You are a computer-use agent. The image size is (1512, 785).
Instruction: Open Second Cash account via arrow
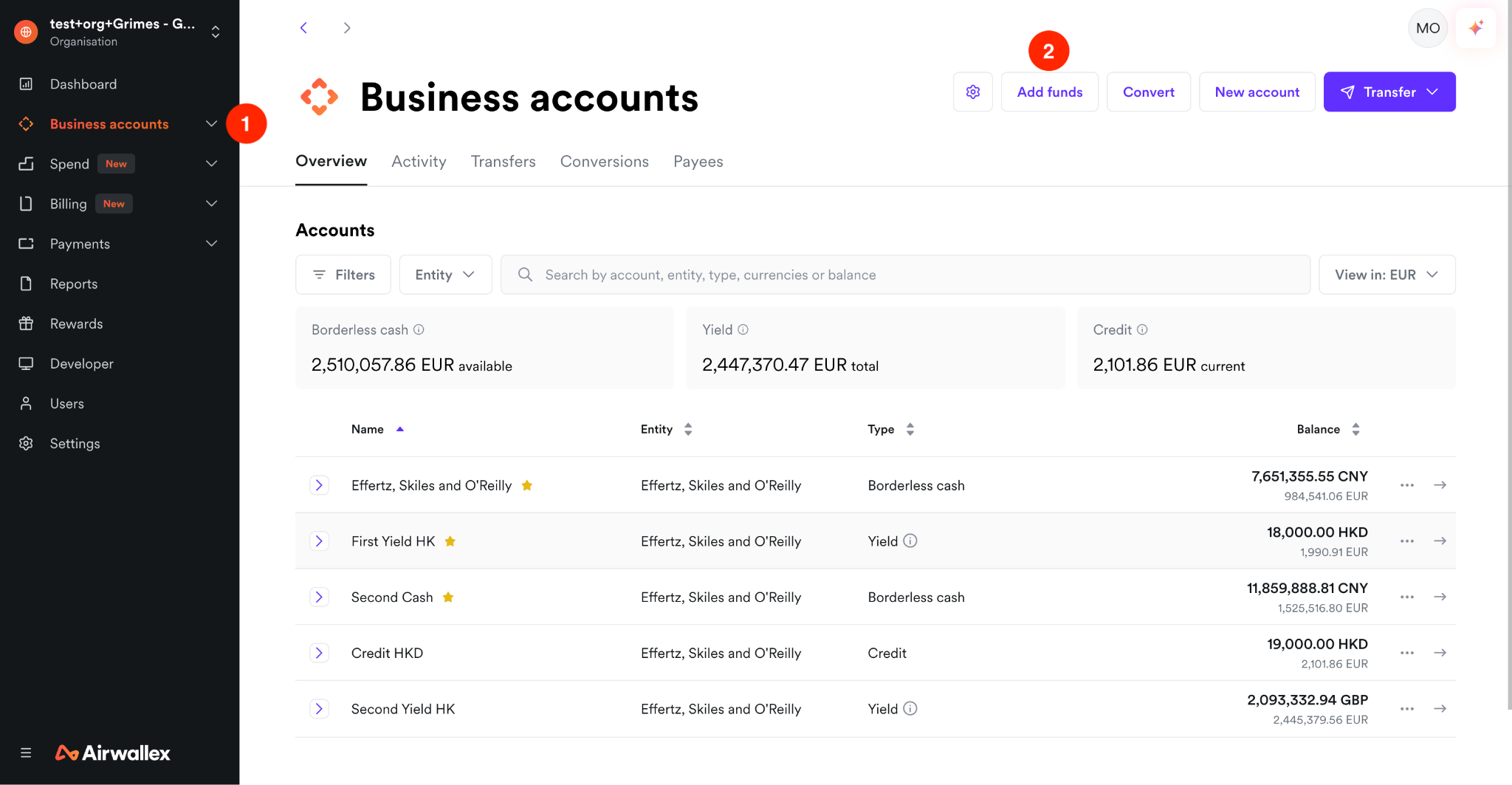tap(1440, 597)
